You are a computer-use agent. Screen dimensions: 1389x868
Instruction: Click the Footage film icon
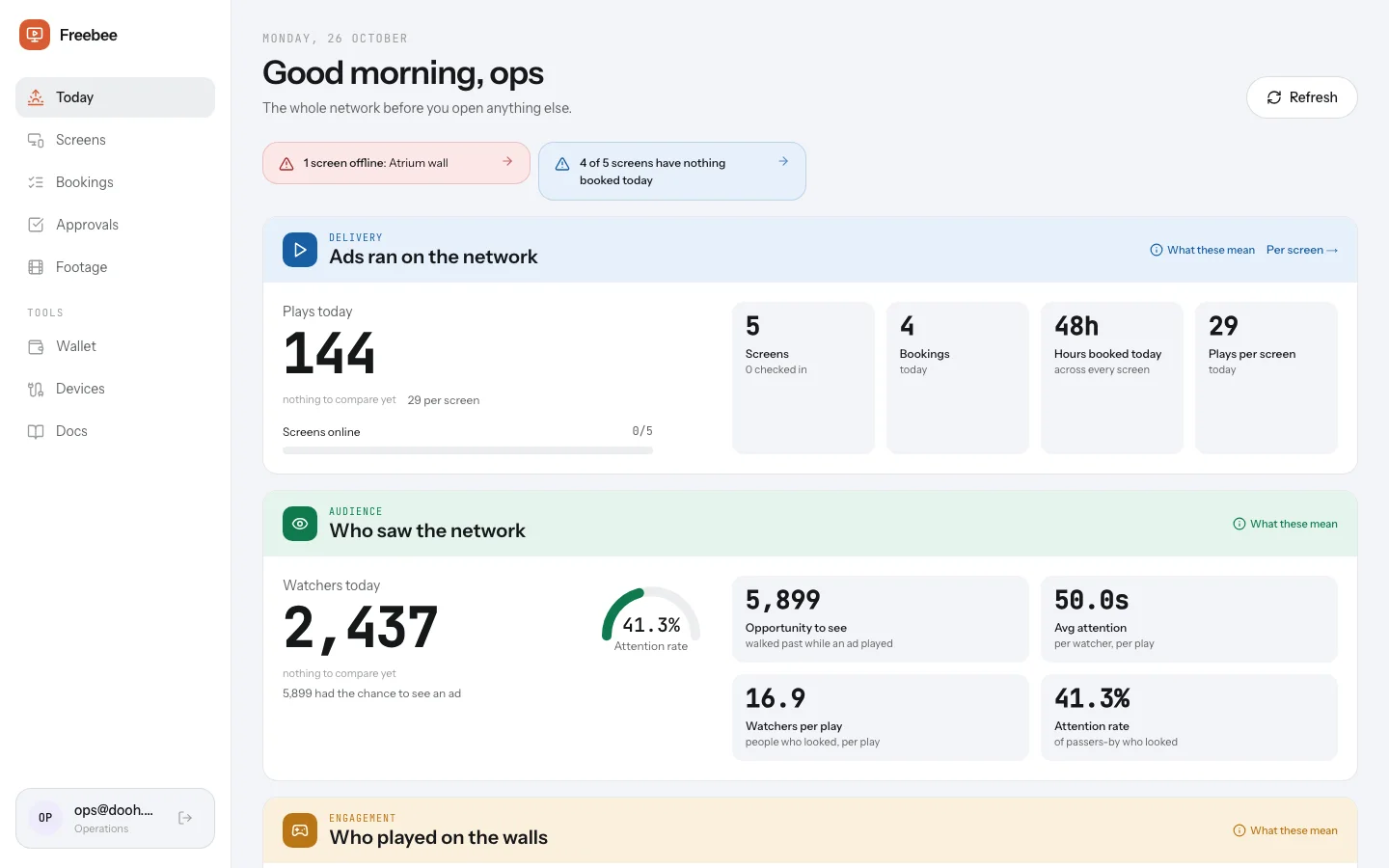click(36, 267)
